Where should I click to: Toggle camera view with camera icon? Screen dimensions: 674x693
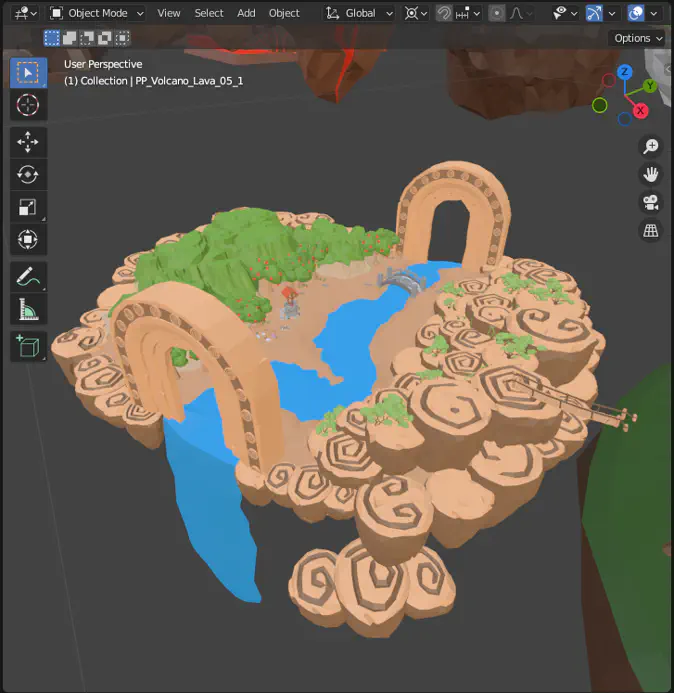651,203
